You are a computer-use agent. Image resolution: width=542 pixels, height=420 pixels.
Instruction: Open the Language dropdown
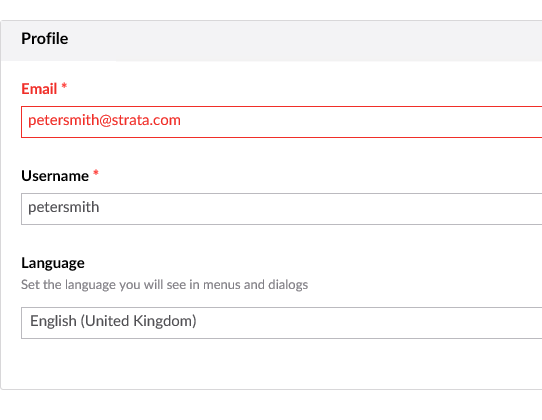click(x=281, y=323)
